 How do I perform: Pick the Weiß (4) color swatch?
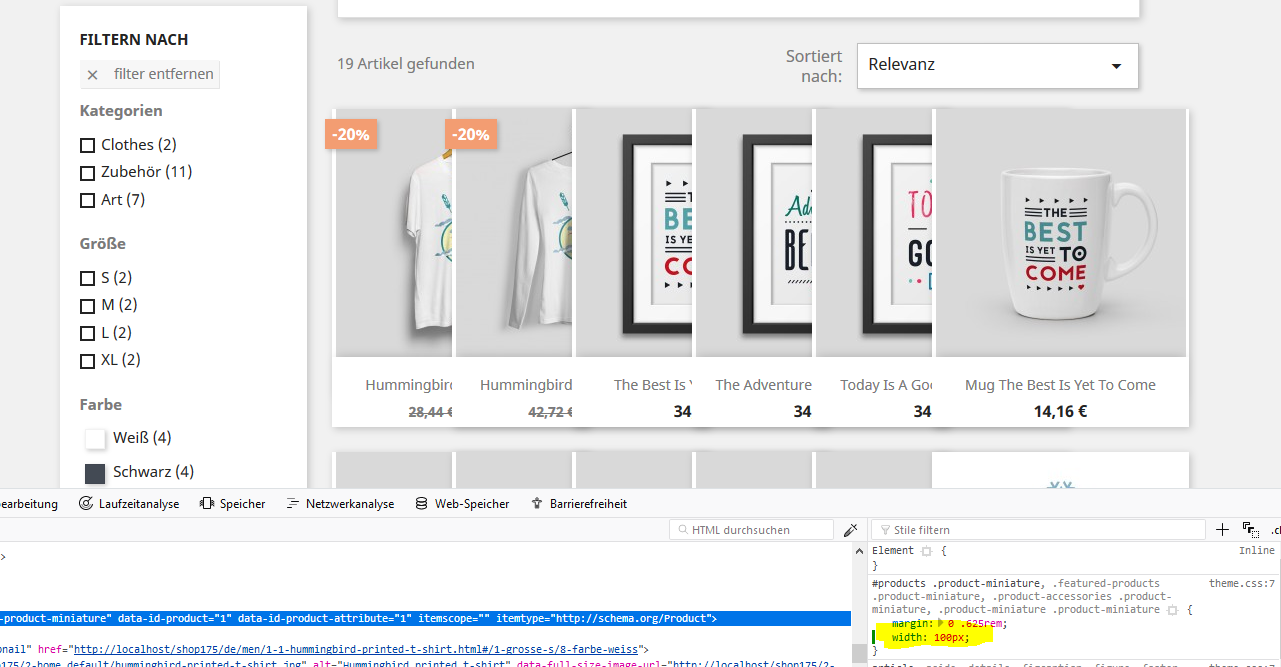96,439
